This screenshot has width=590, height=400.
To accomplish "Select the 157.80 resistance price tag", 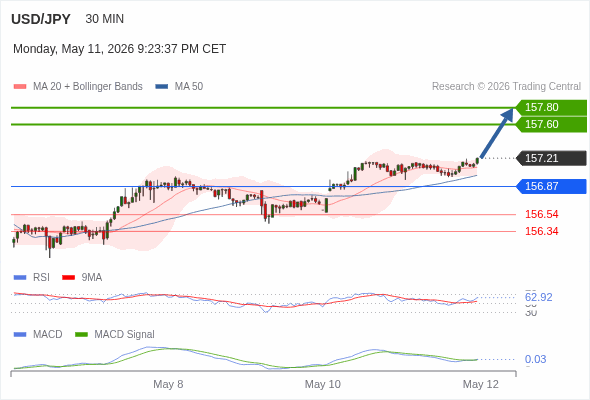I will point(551,108).
